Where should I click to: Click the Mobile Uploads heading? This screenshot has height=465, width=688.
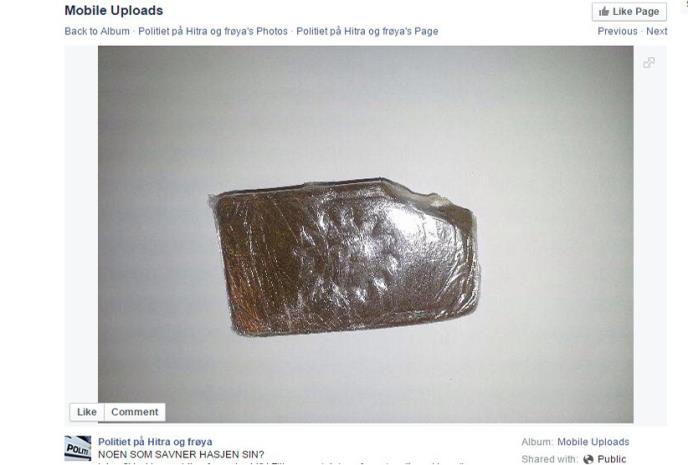114,11
